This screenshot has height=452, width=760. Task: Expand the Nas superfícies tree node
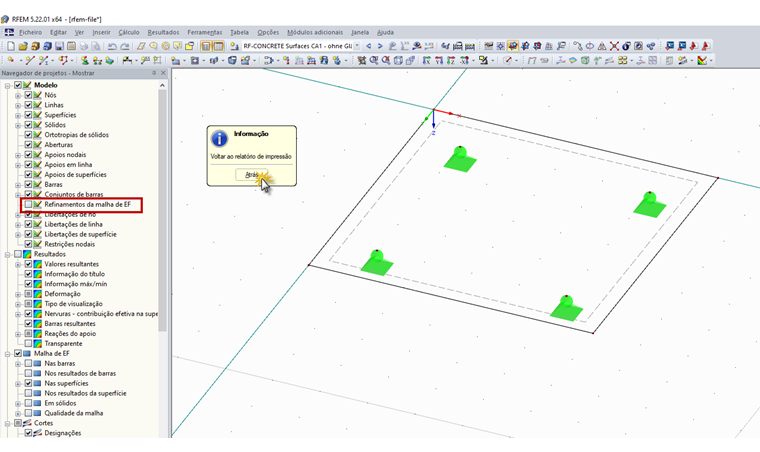[x=18, y=383]
